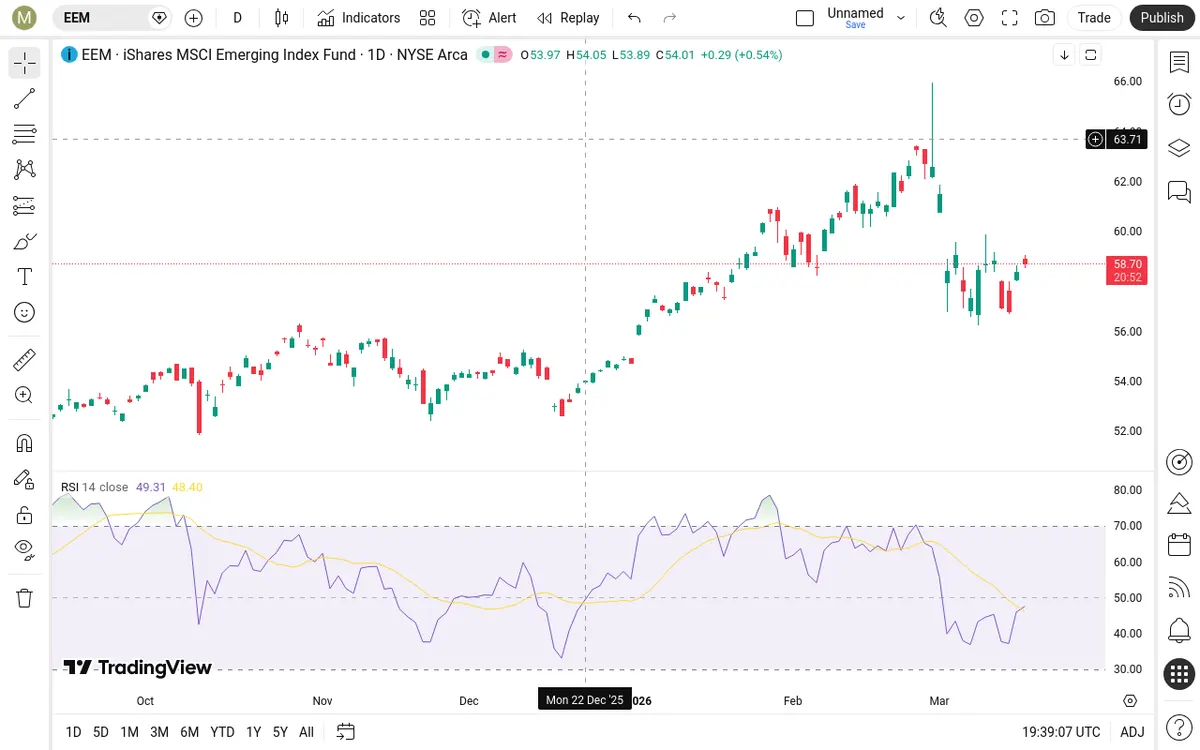This screenshot has height=750, width=1200.
Task: Open the chats panel
Action: (x=1179, y=191)
